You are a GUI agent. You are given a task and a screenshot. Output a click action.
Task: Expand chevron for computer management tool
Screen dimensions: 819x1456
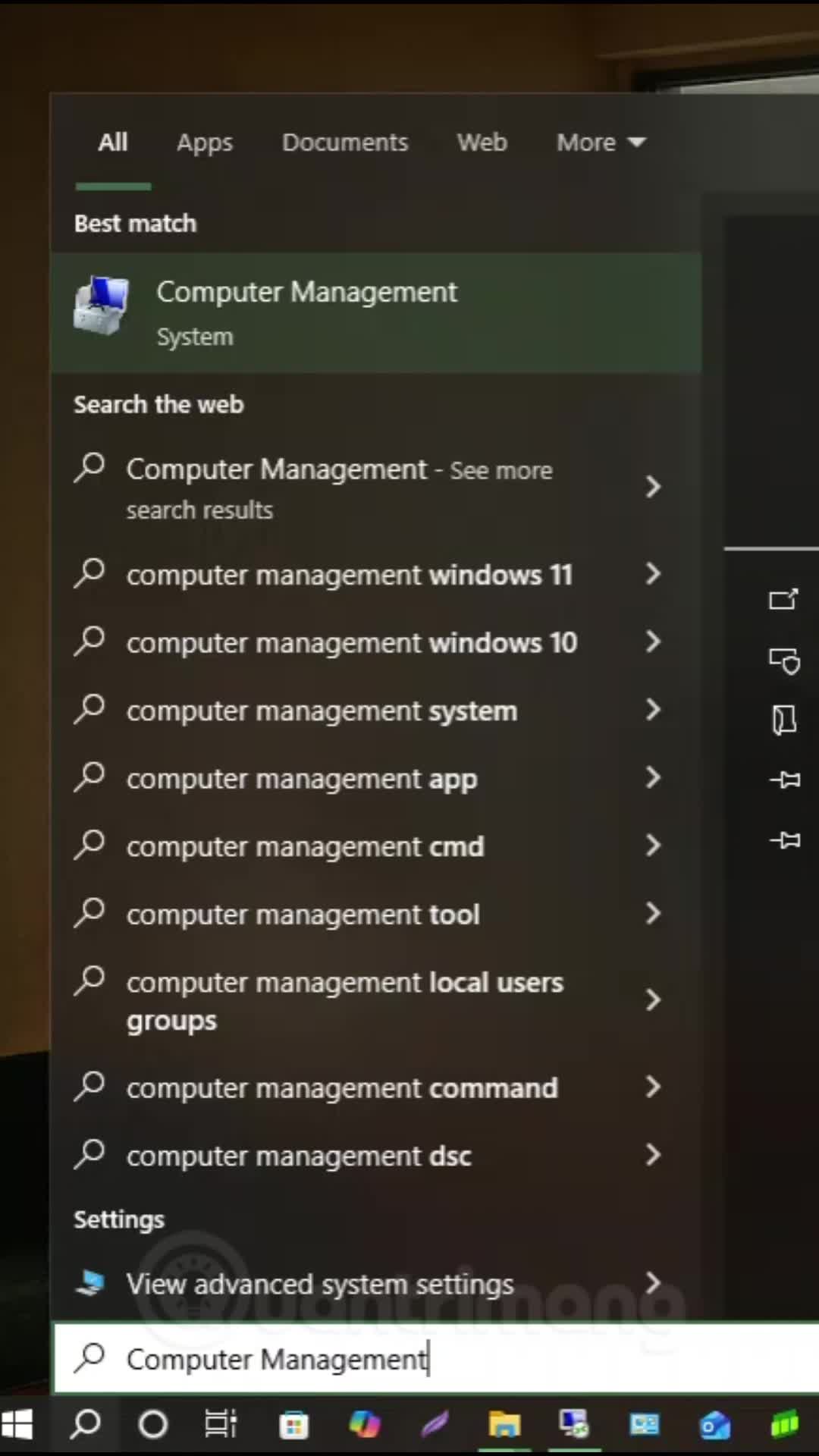click(653, 914)
